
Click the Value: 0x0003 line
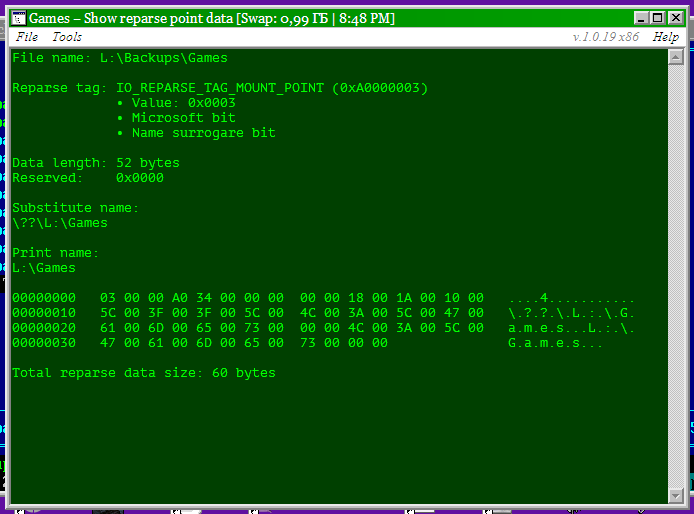(x=184, y=103)
